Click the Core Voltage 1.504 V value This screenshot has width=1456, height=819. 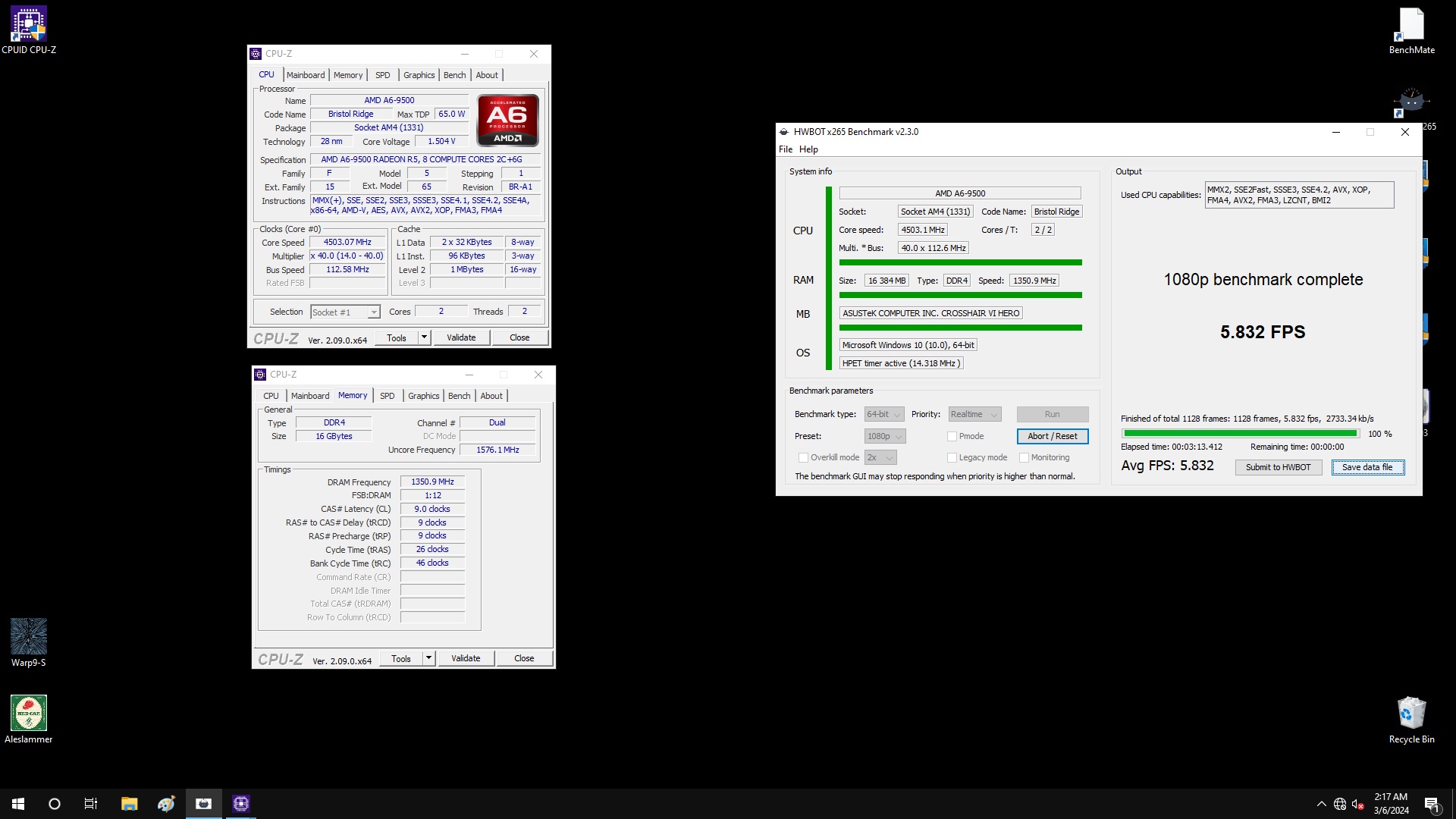coord(441,141)
